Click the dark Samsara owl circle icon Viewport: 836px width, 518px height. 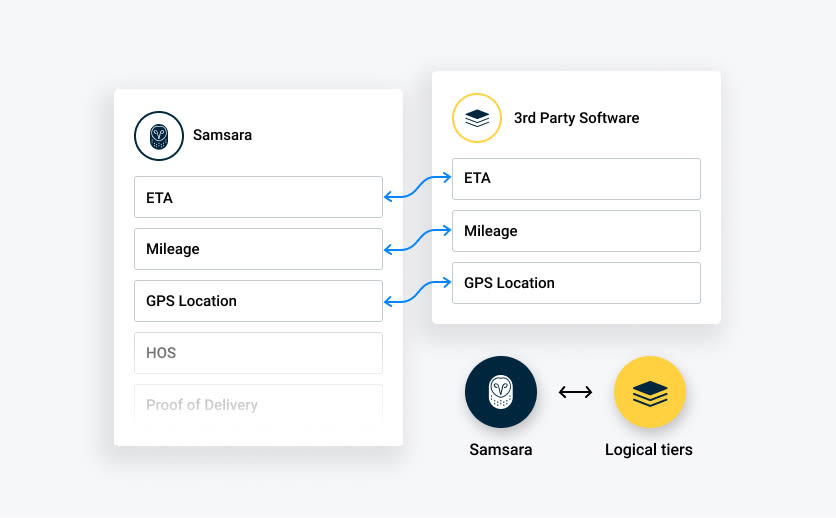coord(501,392)
